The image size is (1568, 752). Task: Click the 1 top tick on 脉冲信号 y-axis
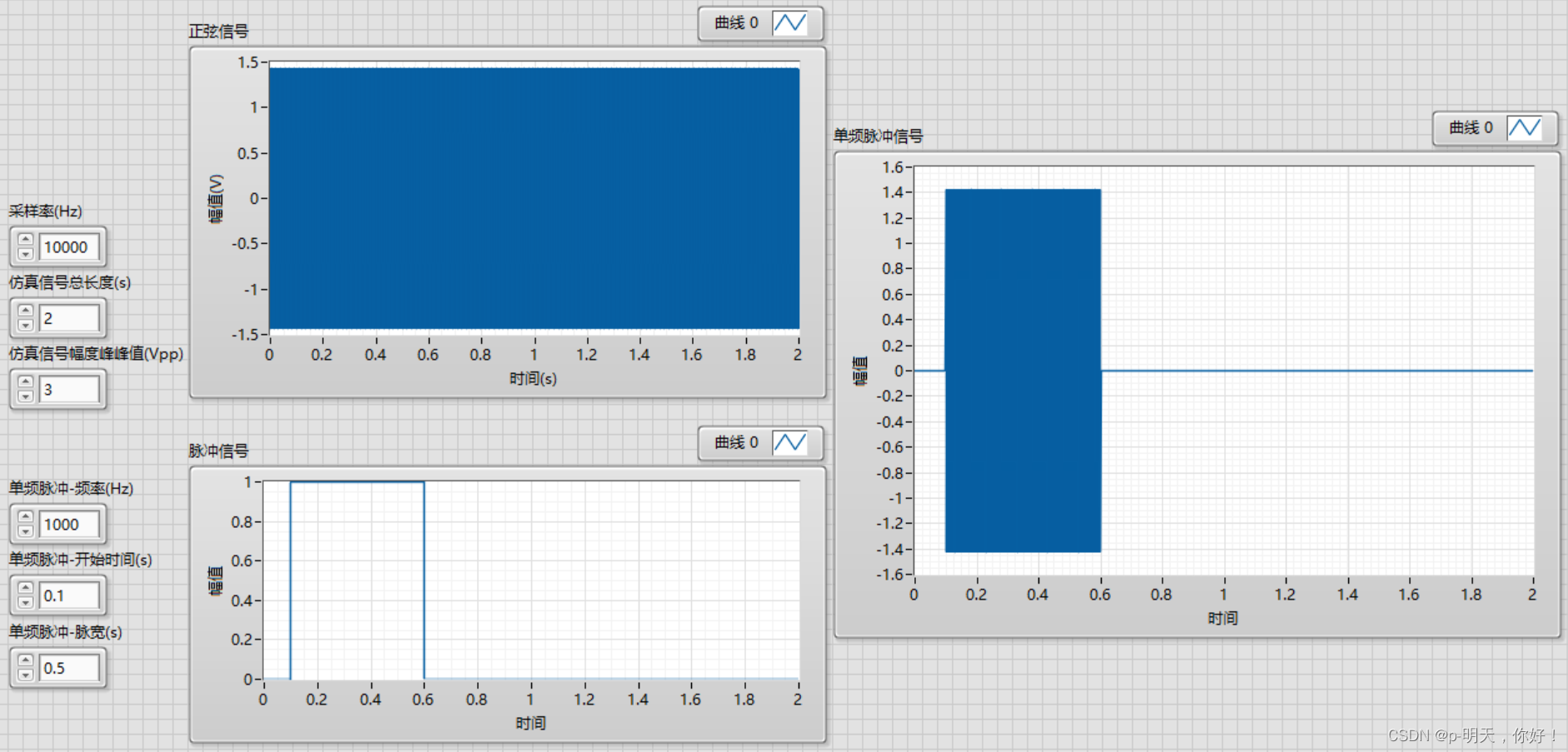click(x=248, y=482)
